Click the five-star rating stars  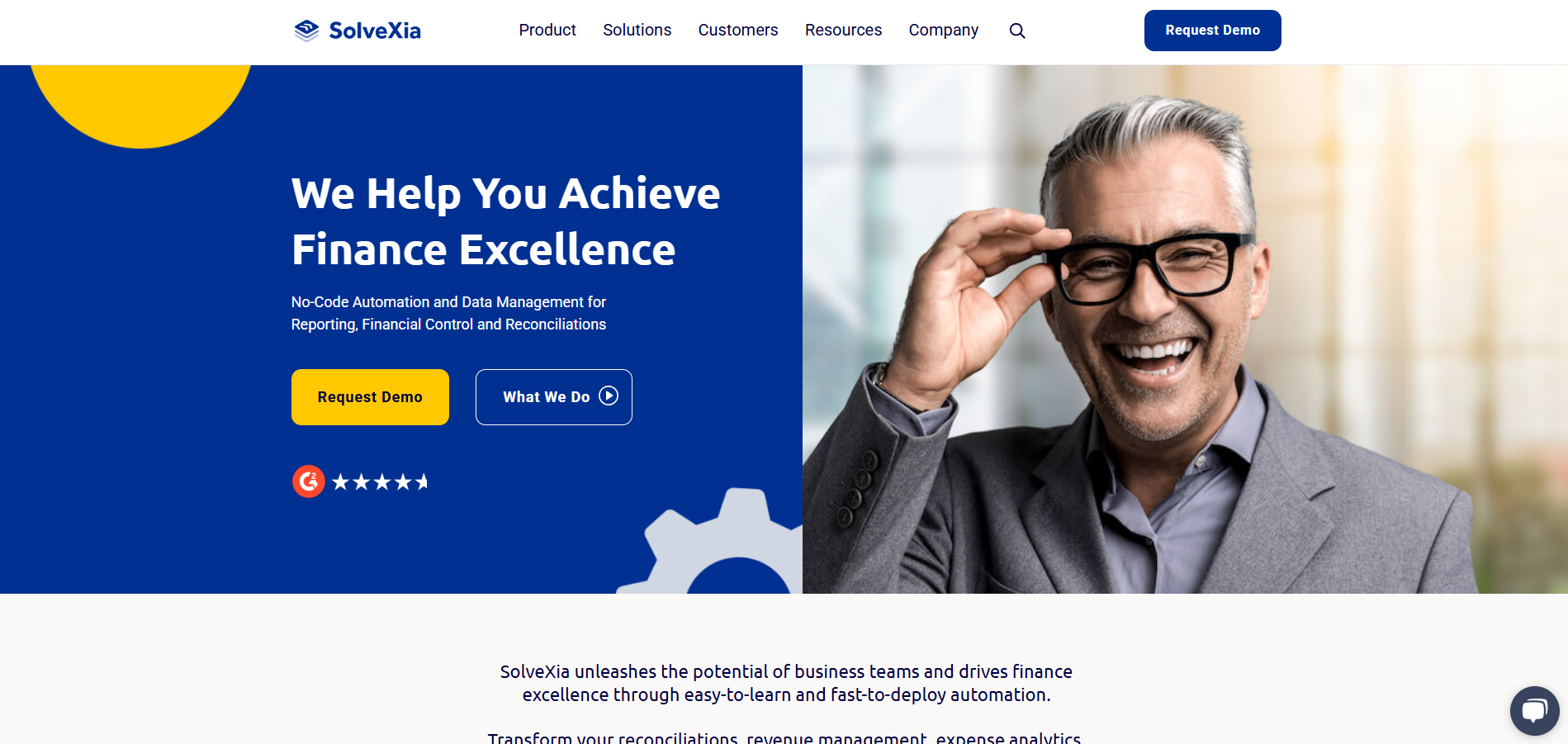380,482
